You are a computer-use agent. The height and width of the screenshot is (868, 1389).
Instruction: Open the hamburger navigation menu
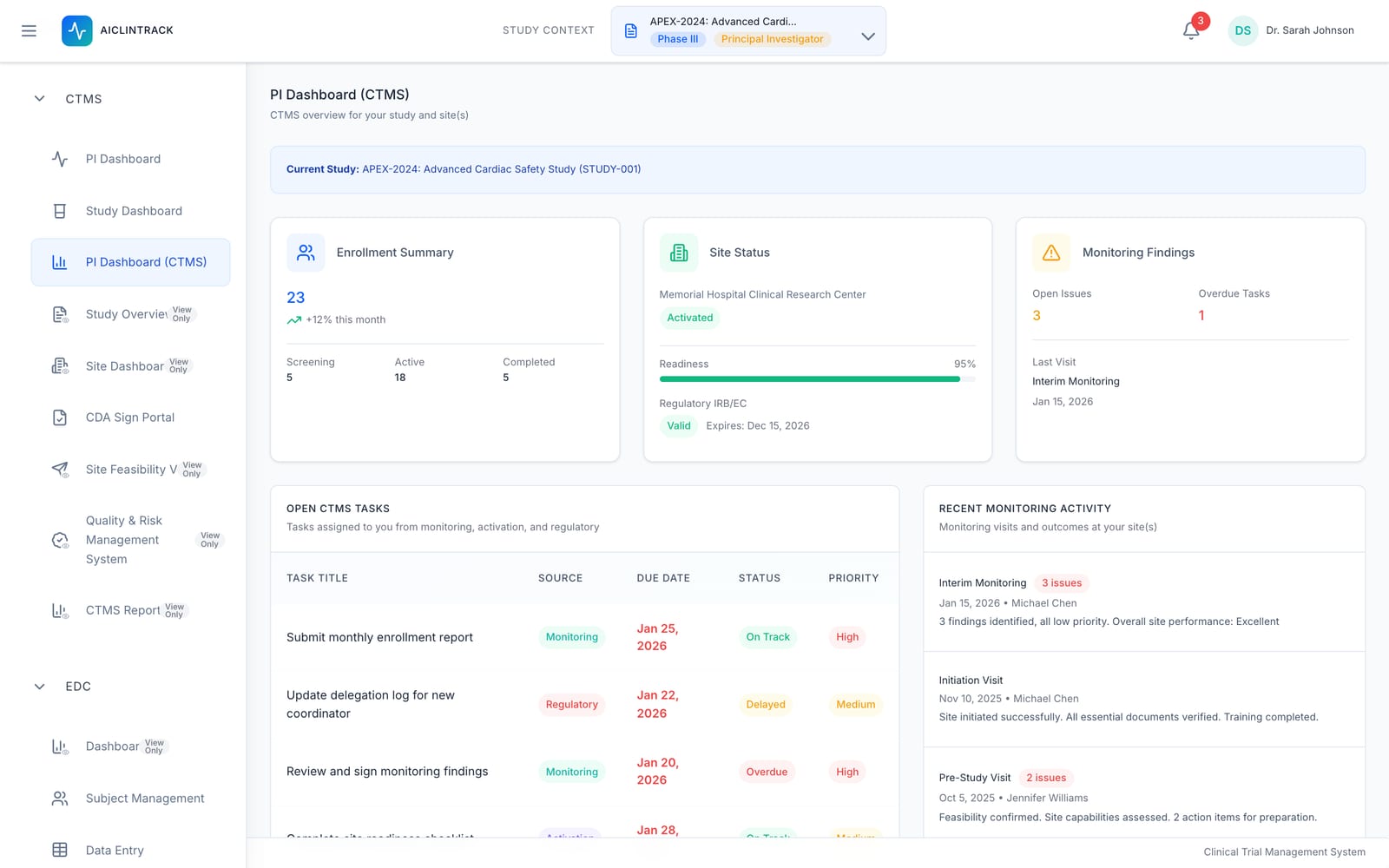coord(29,30)
